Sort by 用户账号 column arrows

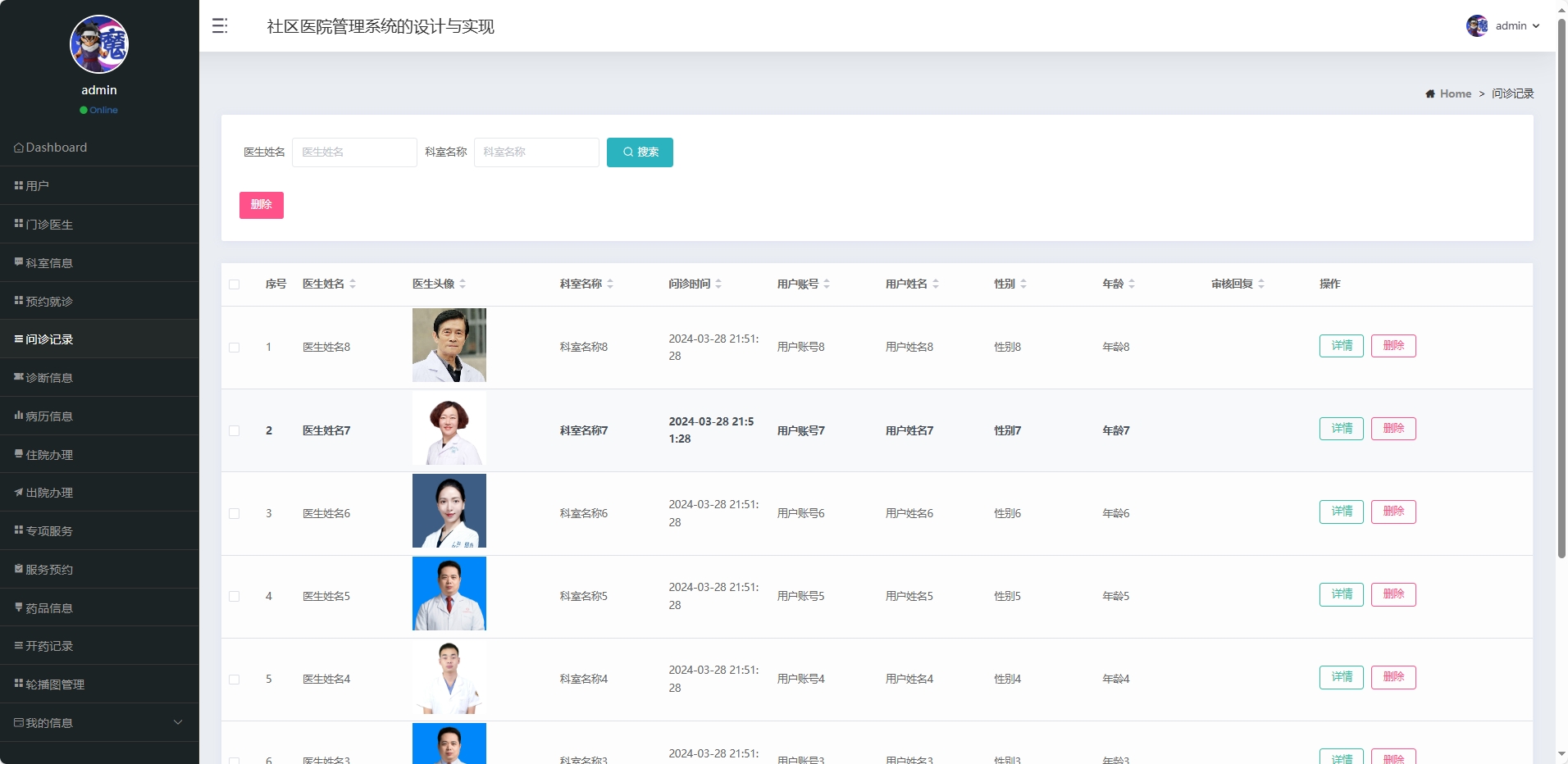pyautogui.click(x=827, y=284)
